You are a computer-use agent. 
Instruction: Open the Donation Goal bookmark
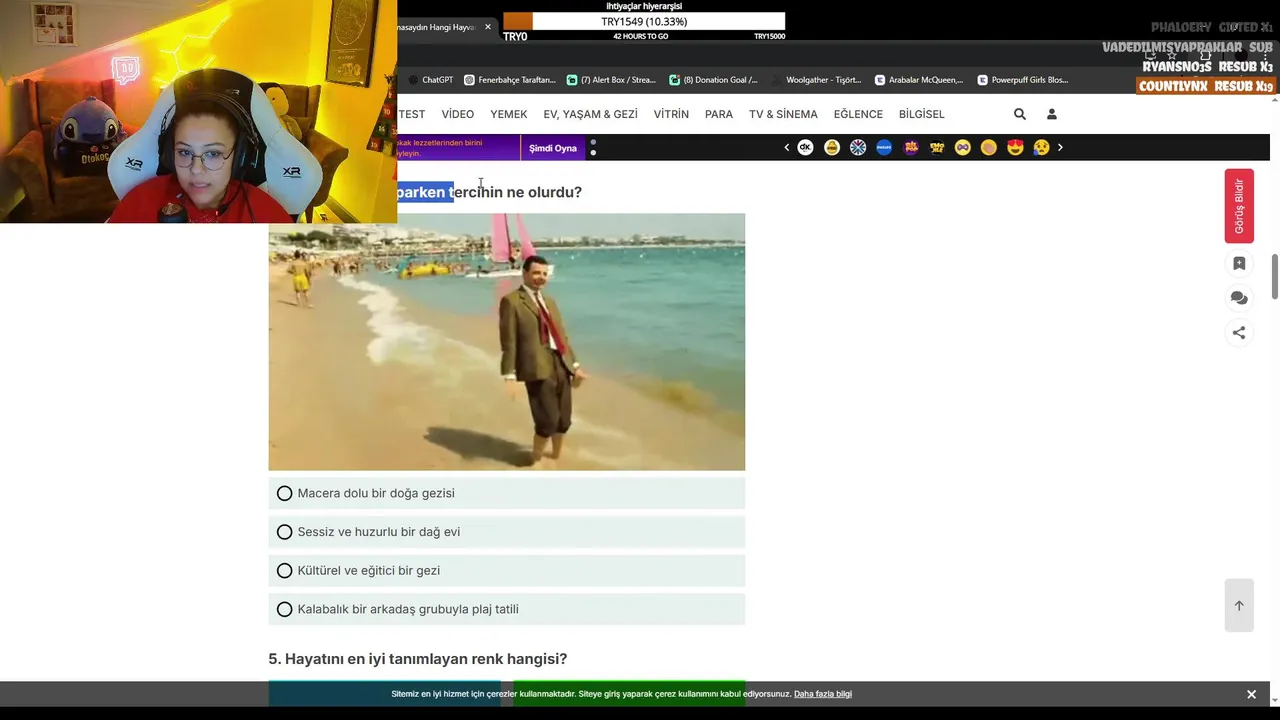[713, 80]
